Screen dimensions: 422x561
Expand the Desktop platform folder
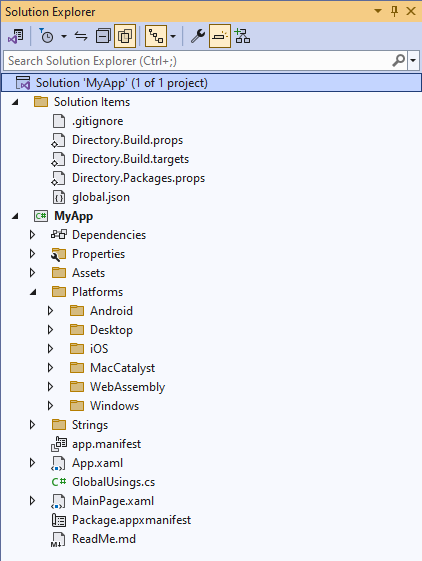50,330
